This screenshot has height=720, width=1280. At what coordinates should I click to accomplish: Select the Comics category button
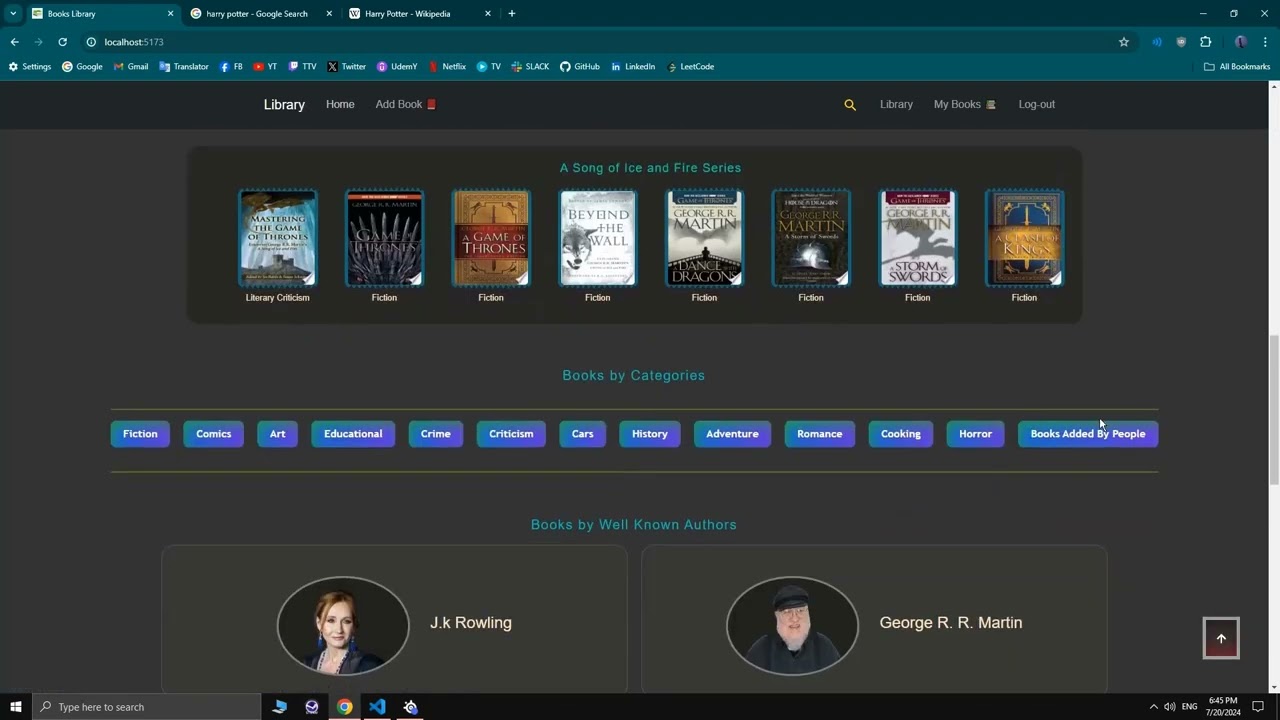click(213, 434)
